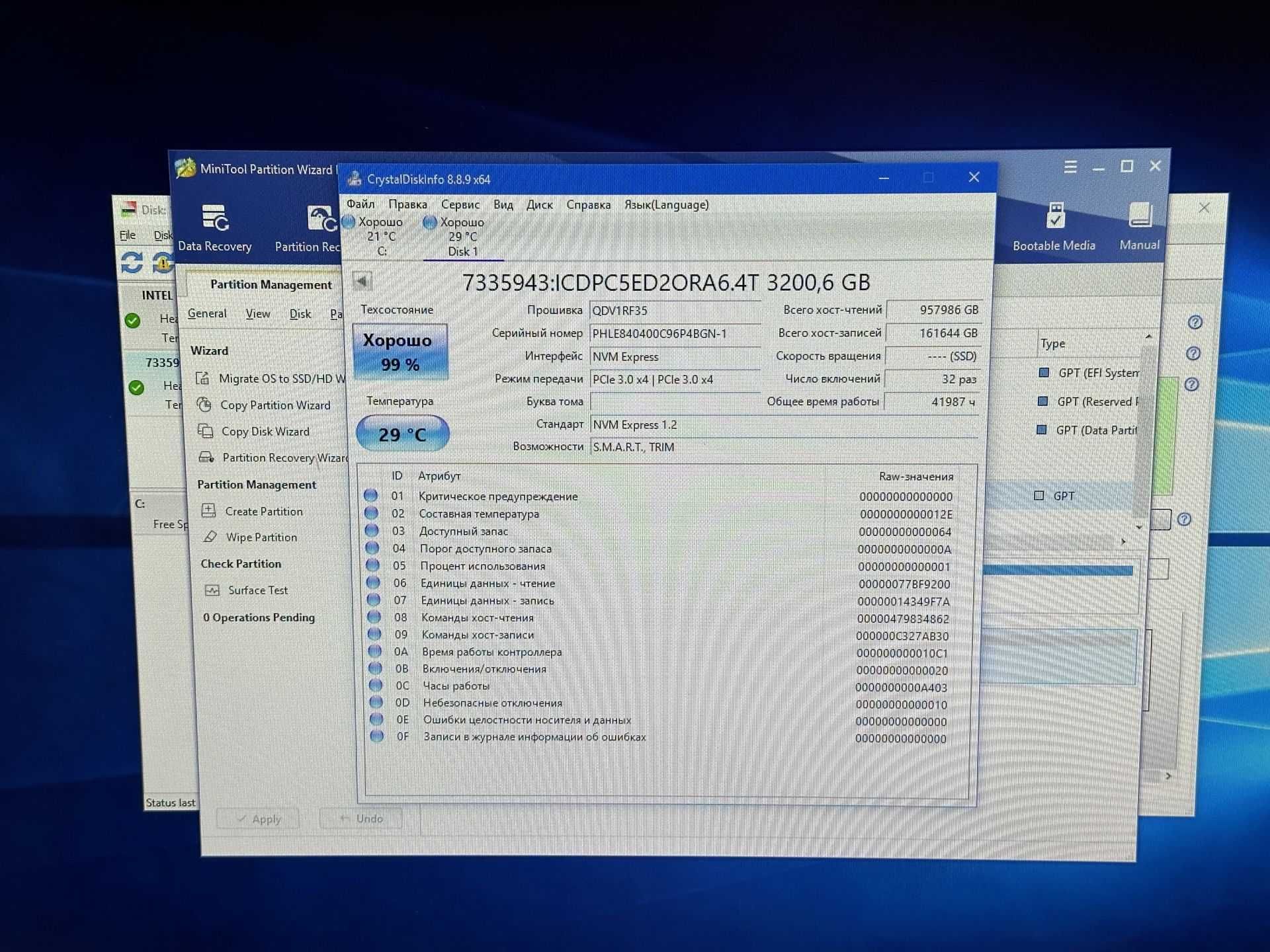Viewport: 1270px width, 952px height.
Task: Open the Файл menu
Action: point(360,204)
